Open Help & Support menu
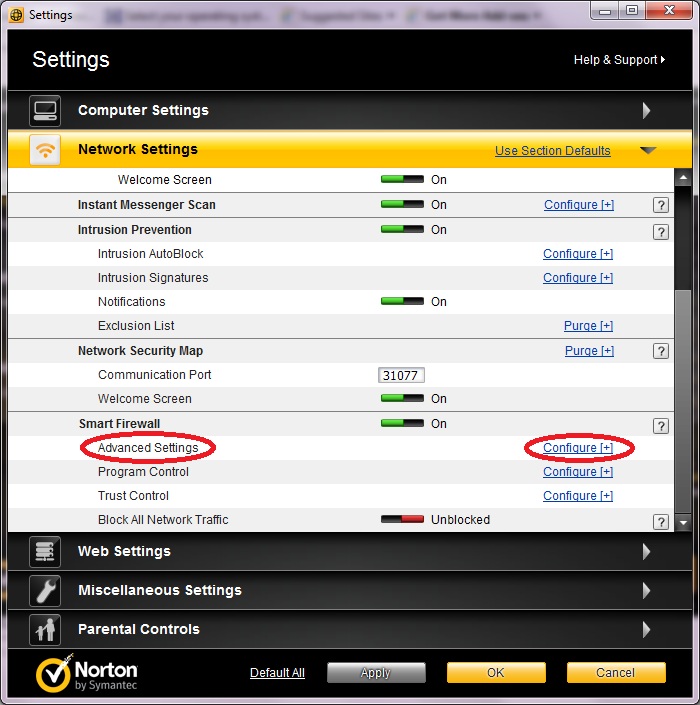Viewport: 700px width, 705px height. 619,60
